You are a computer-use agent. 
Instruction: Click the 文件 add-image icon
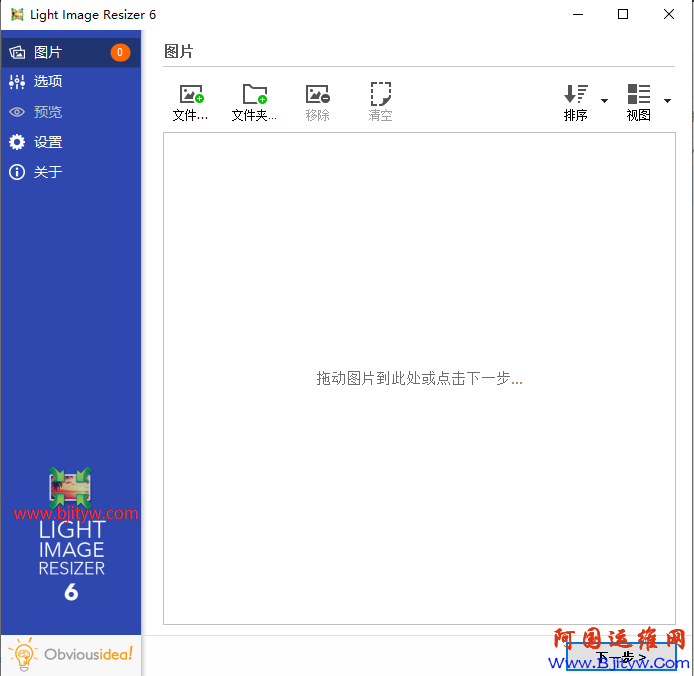(191, 95)
